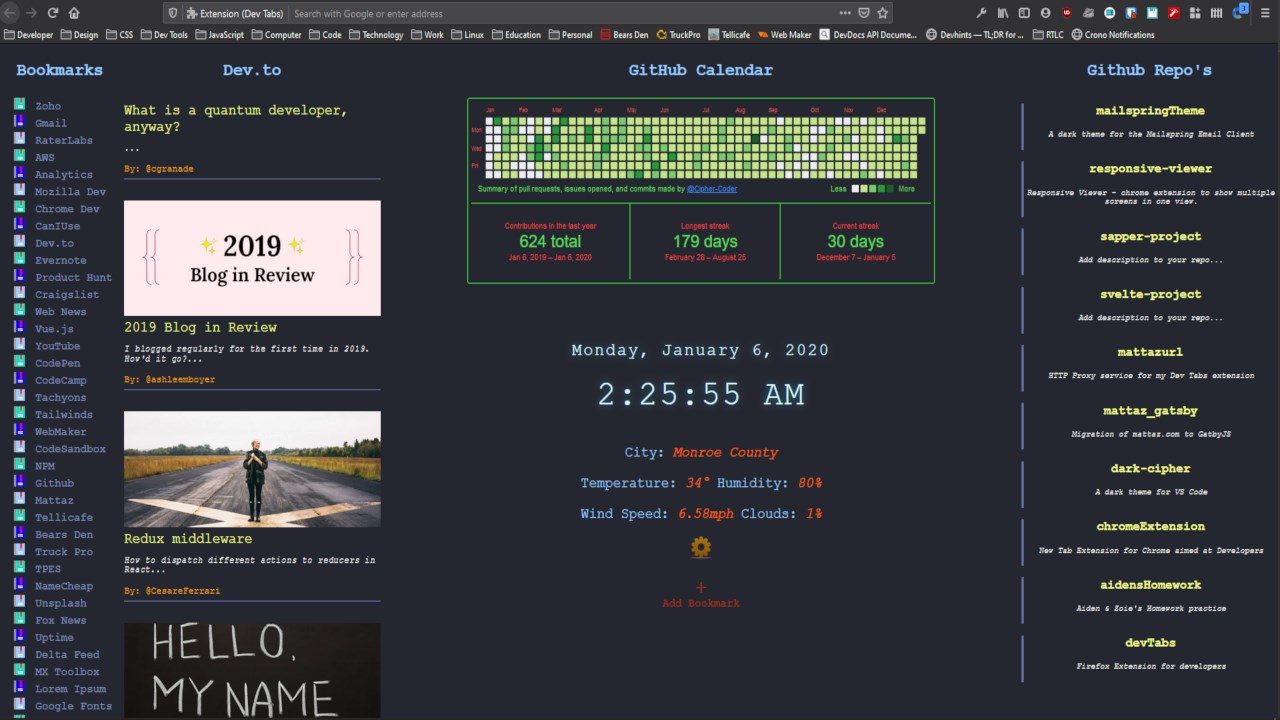Open the Dev Tools bookmarks folder
Screen dimensions: 1280x720
[x=164, y=34]
